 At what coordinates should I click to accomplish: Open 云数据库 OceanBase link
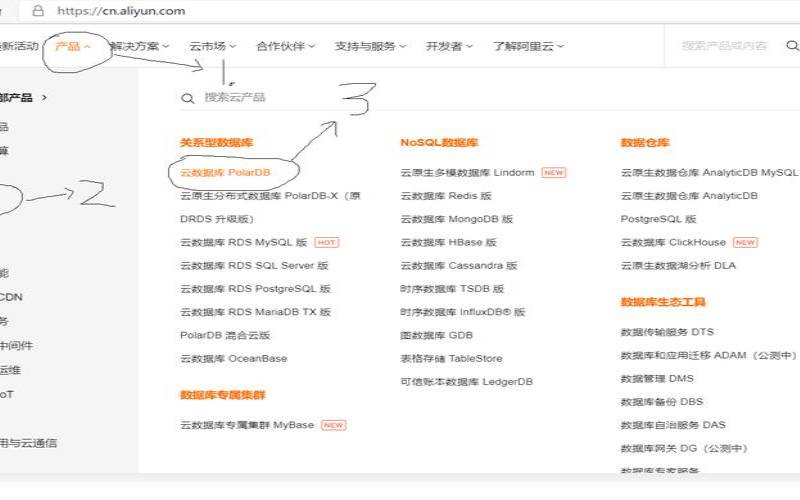click(233, 359)
